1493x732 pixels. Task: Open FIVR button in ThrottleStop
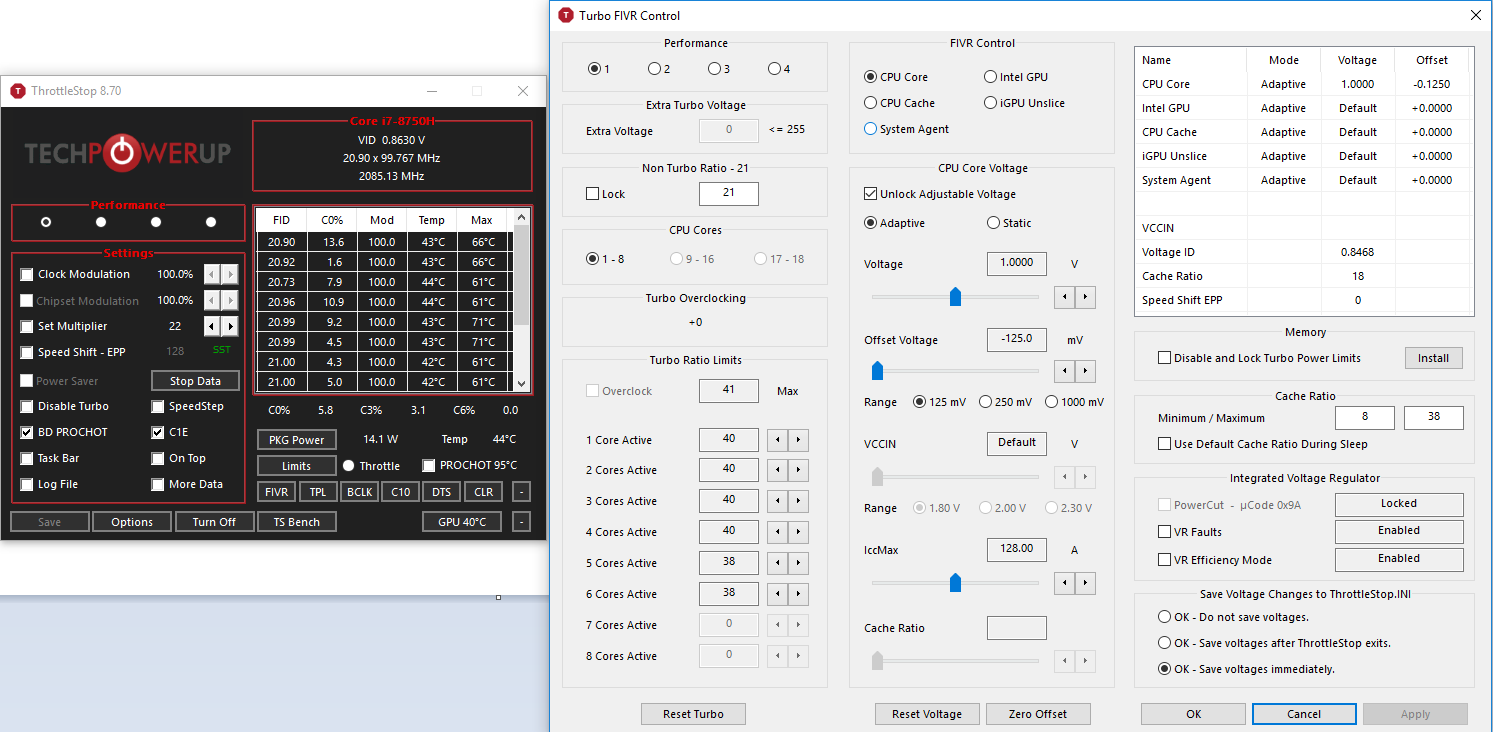[276, 492]
